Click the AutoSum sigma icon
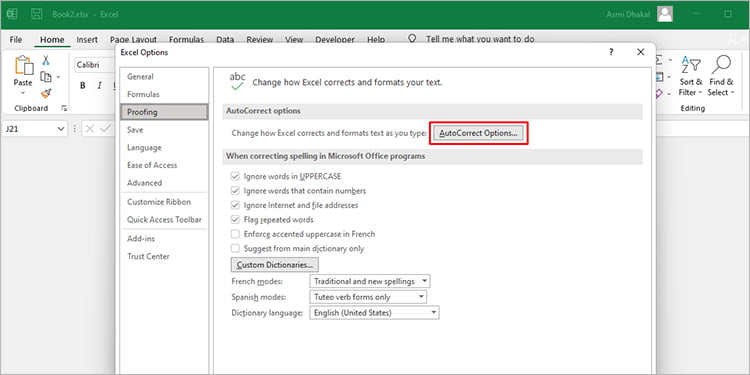Viewport: 750px width, 375px height. tap(659, 60)
